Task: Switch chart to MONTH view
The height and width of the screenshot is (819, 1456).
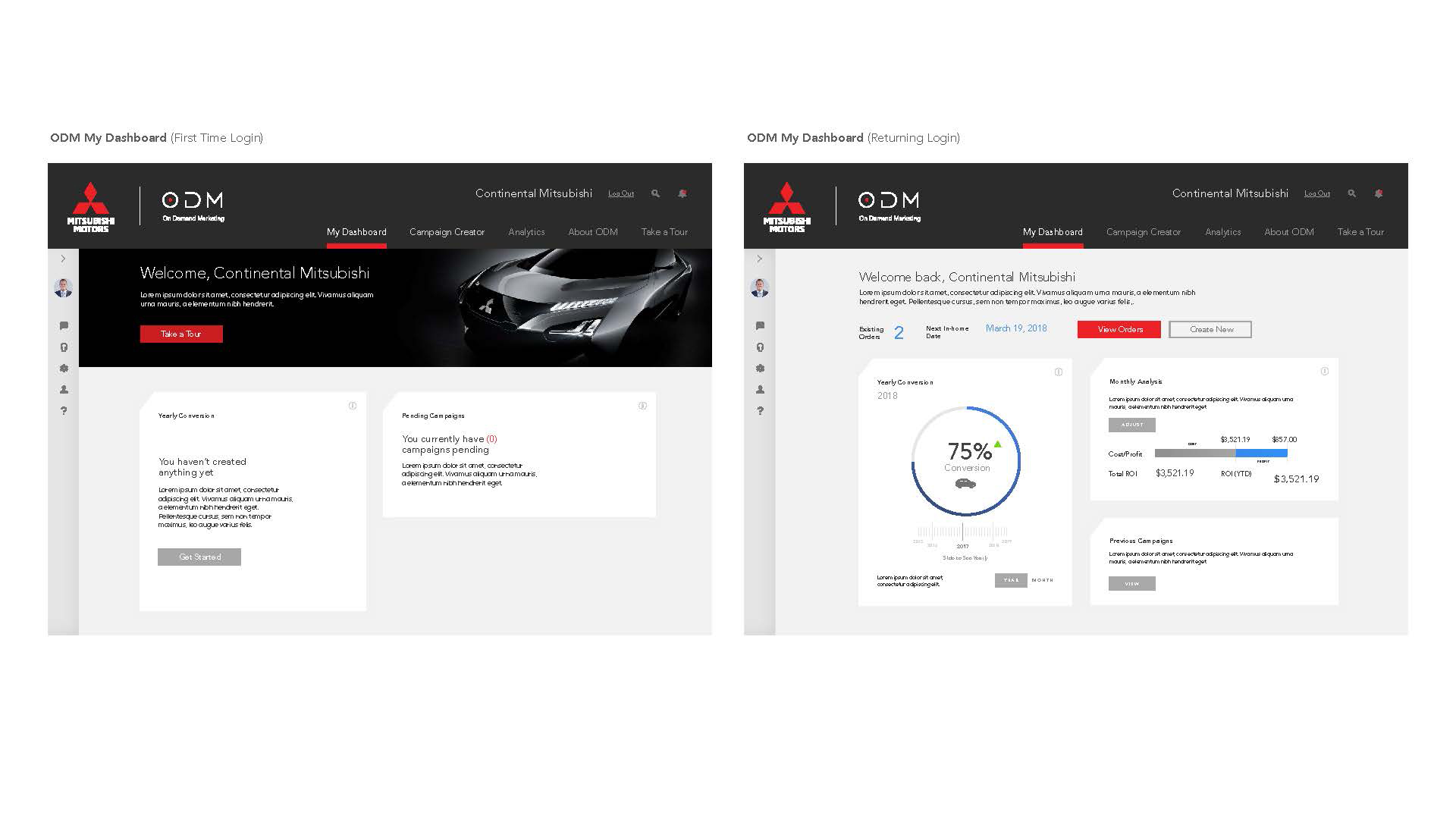Action: (1043, 580)
